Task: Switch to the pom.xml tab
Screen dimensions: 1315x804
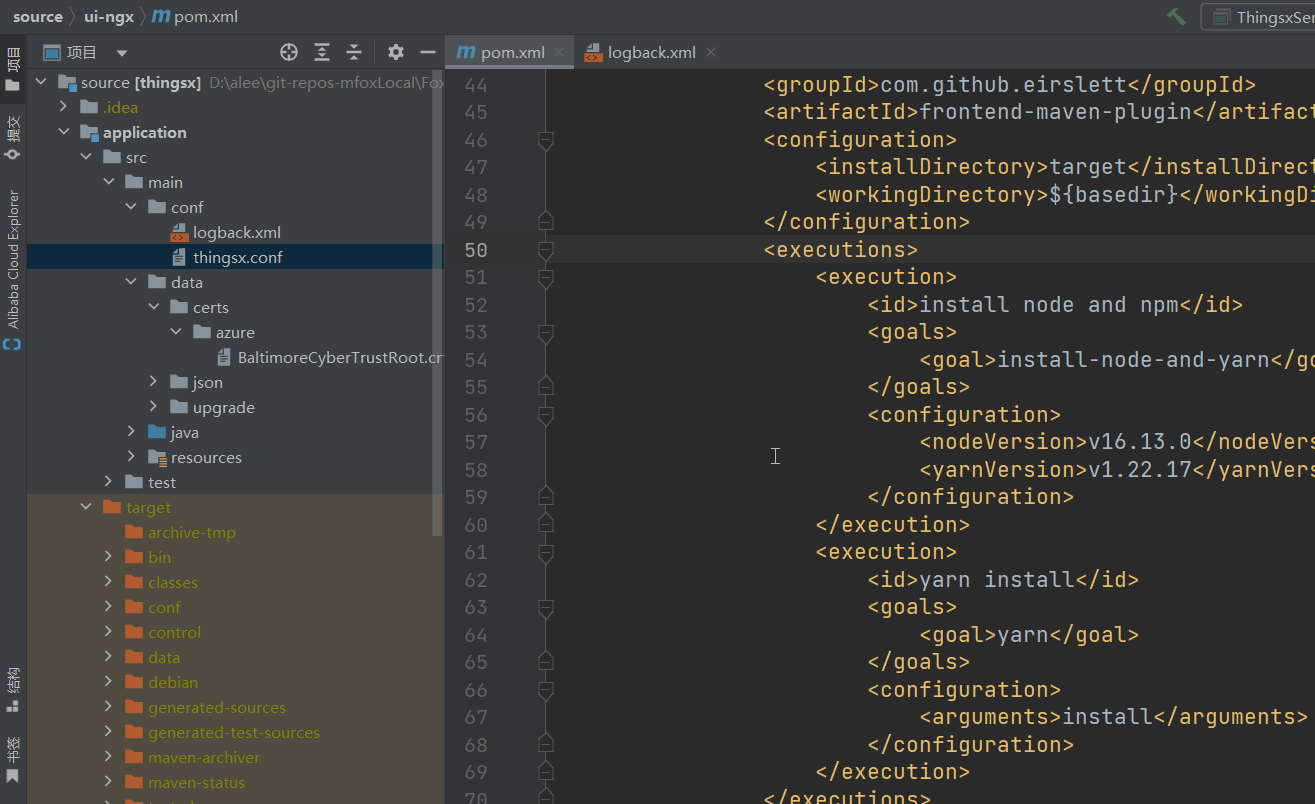Action: click(x=510, y=52)
